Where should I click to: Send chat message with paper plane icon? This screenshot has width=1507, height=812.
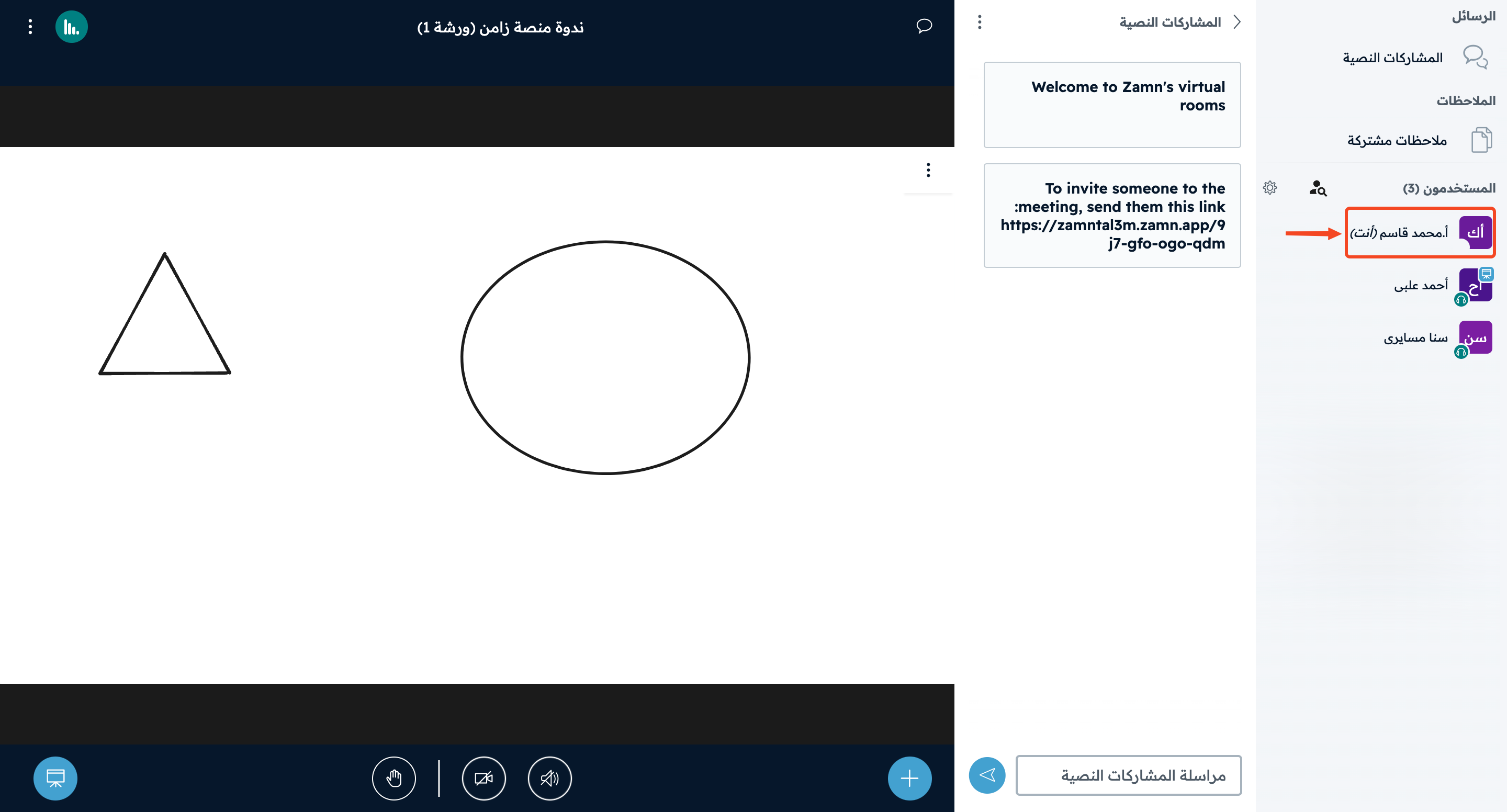[987, 775]
